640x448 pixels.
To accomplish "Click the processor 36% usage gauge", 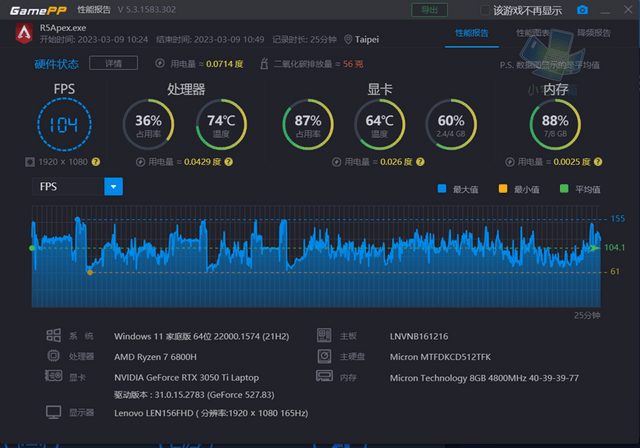I will click(x=149, y=124).
